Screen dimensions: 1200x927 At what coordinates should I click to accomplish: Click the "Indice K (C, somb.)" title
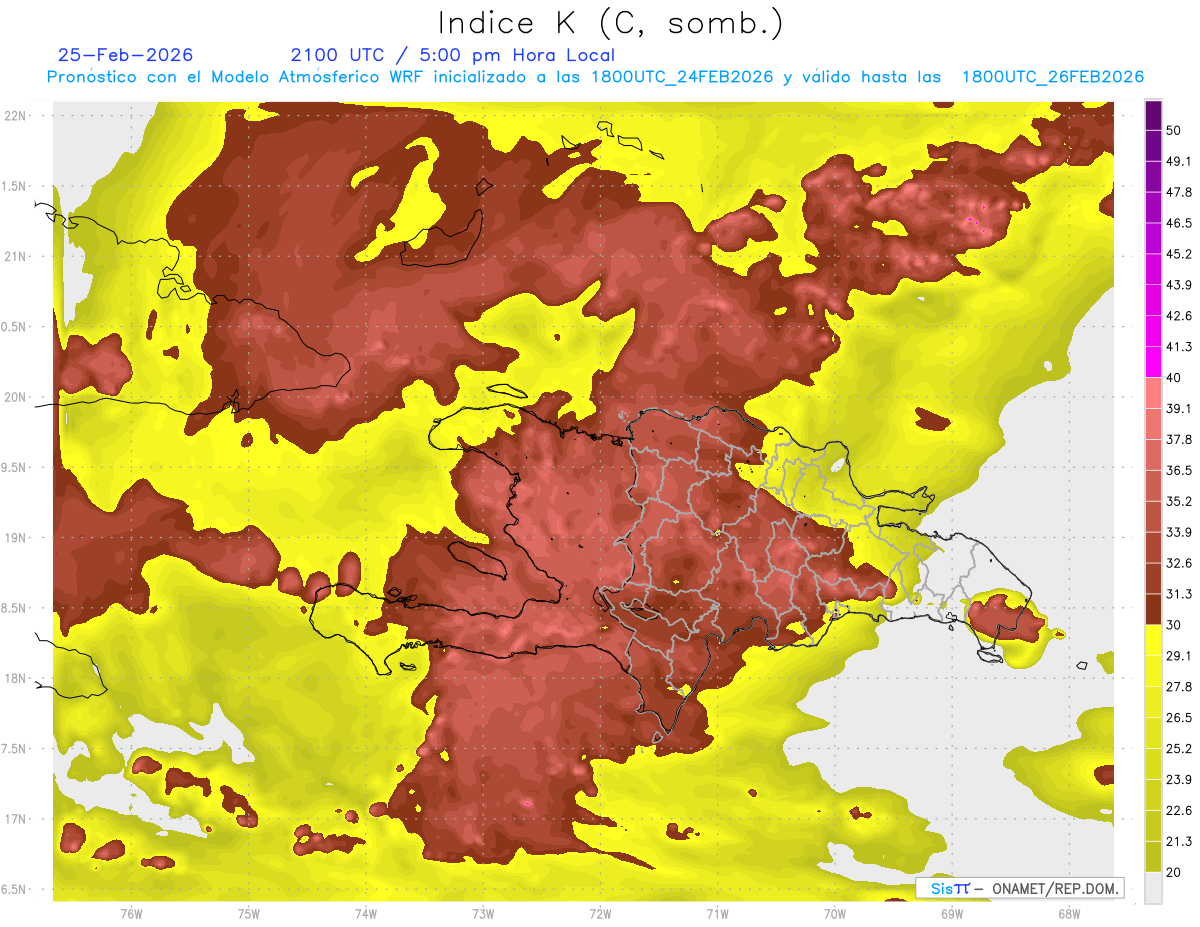(x=611, y=23)
